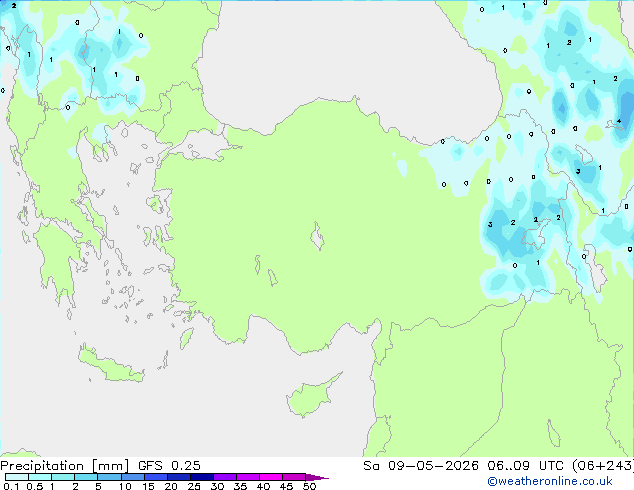Click the 45–50 mm legend swatch
Image resolution: width=634 pixels, height=490 pixels.
point(294,477)
